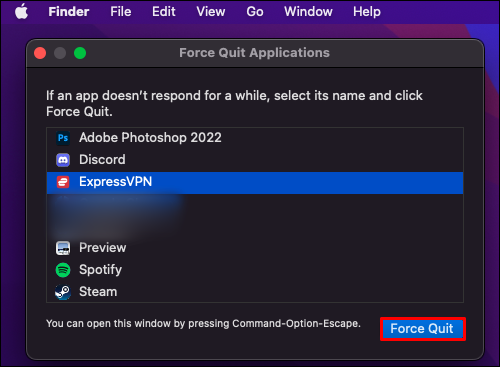Viewport: 500px width, 367px height.
Task: Open the Apple logo menu
Action: coord(22,12)
